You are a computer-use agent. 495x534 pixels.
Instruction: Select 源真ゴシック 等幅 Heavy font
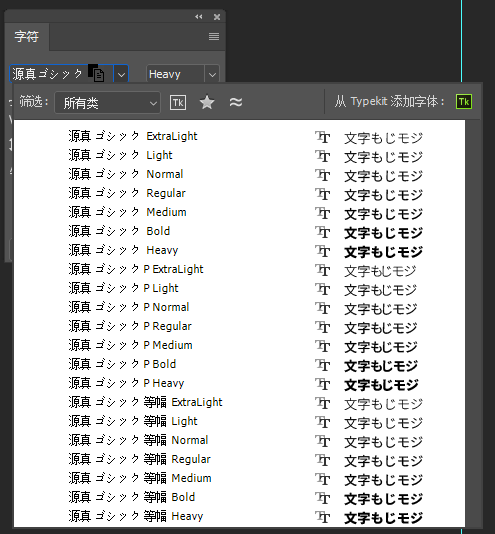coord(239,516)
